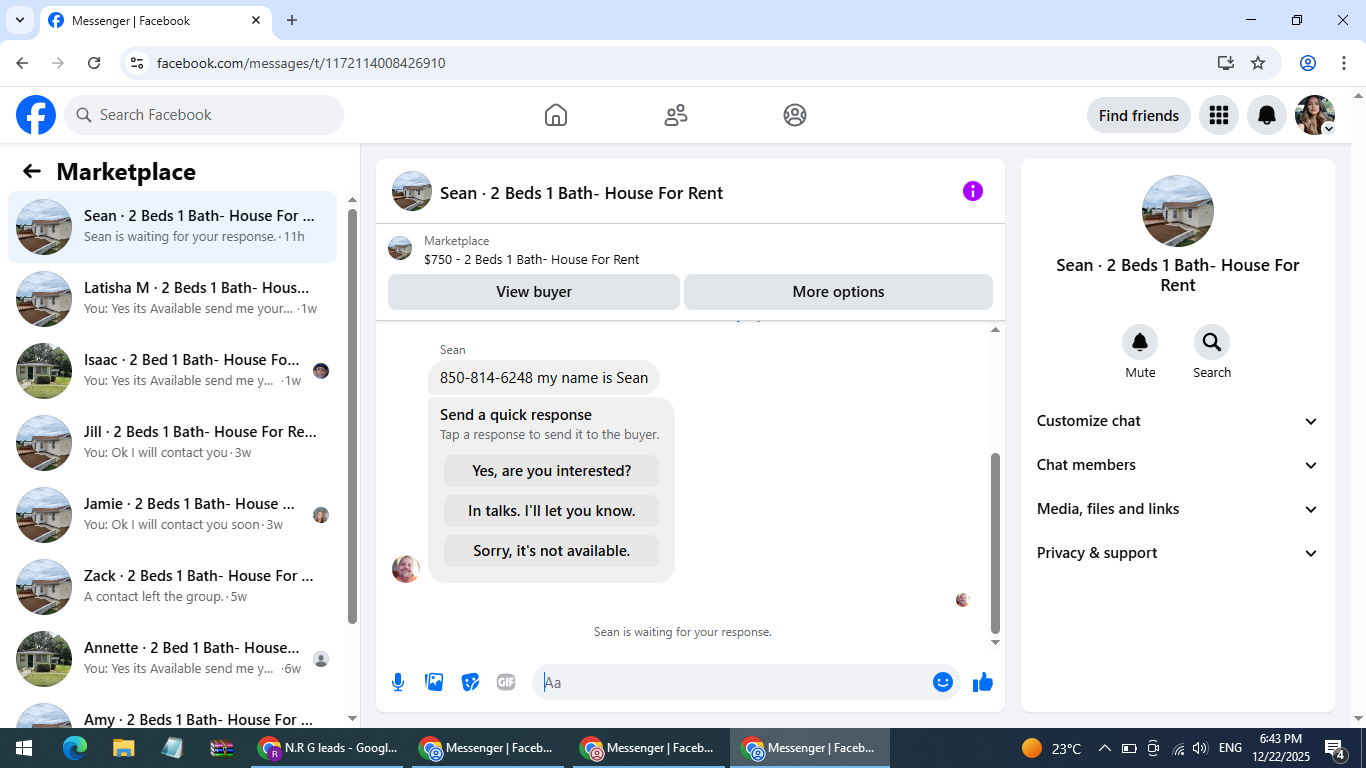Choose a GIF

506,682
